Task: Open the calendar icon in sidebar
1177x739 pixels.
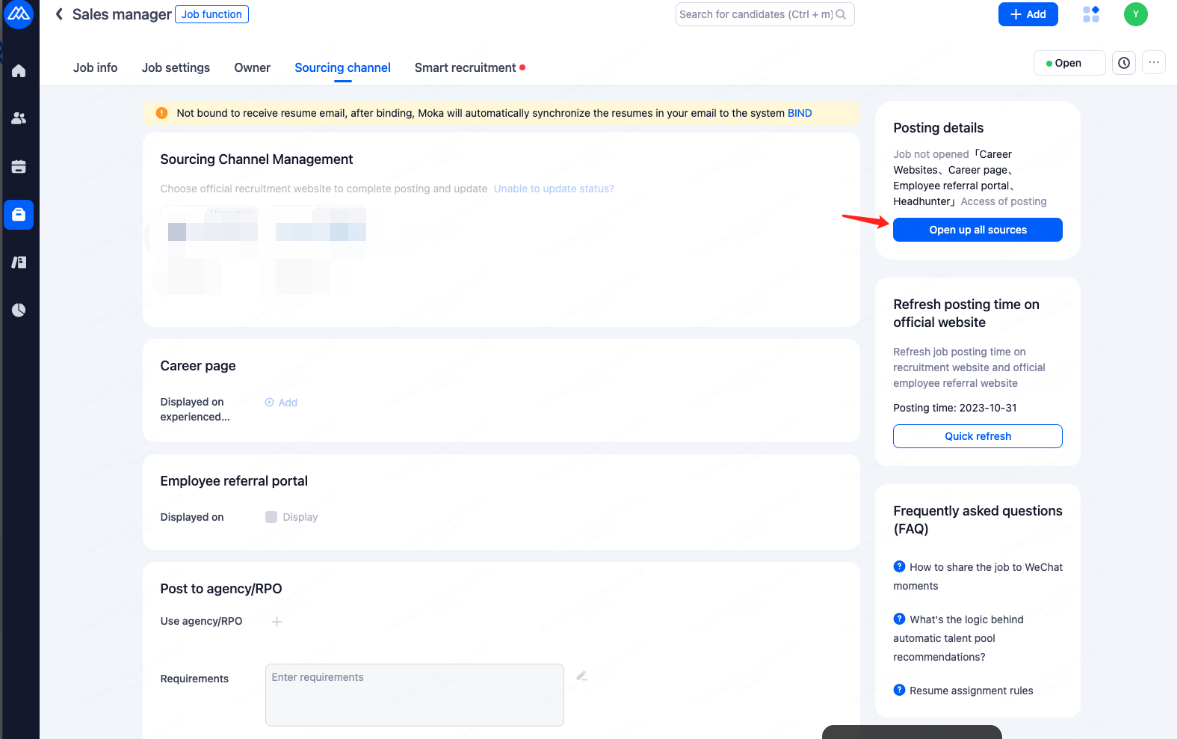Action: pos(19,166)
